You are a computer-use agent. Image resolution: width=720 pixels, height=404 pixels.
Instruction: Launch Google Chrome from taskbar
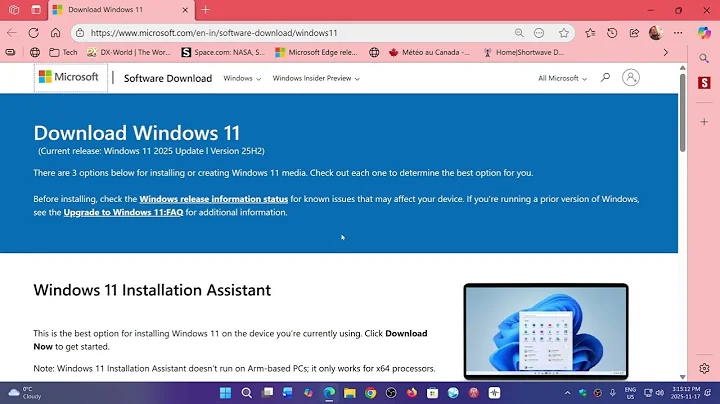(x=371, y=393)
